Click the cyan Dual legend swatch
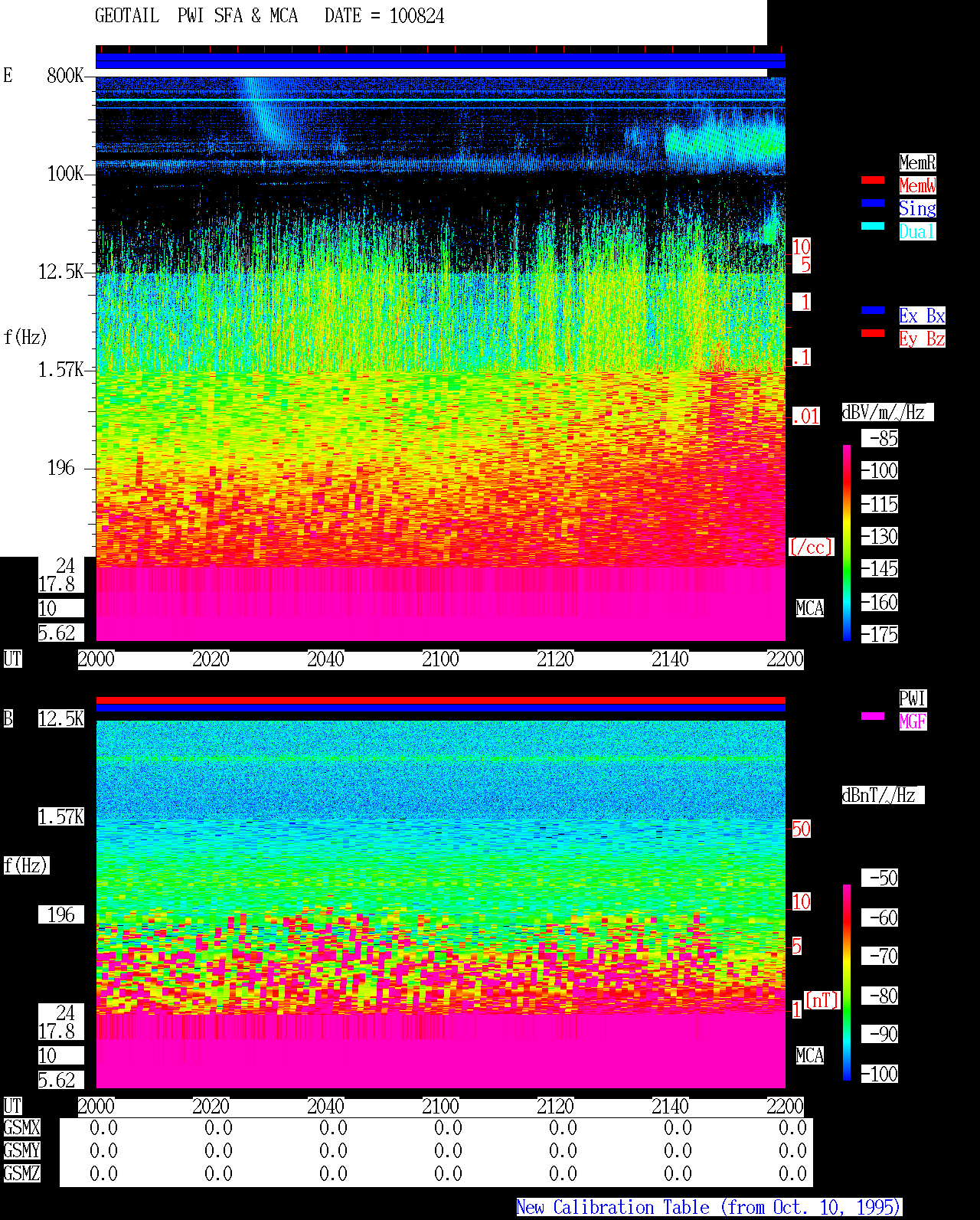This screenshot has height=1220, width=980. coord(873,226)
